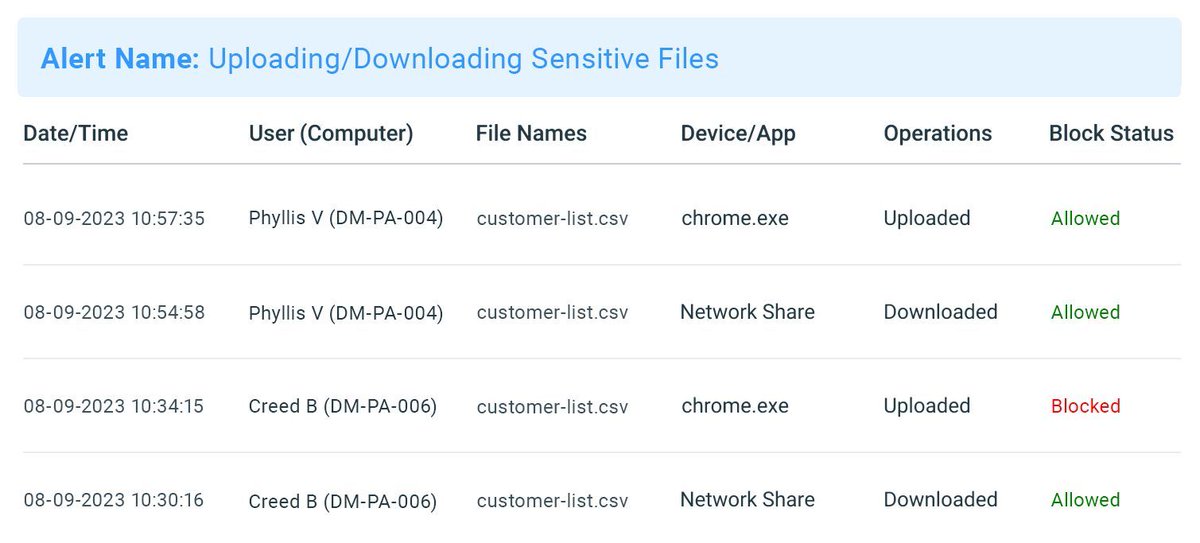Select the 10:54:58 timestamp entry

(114, 312)
